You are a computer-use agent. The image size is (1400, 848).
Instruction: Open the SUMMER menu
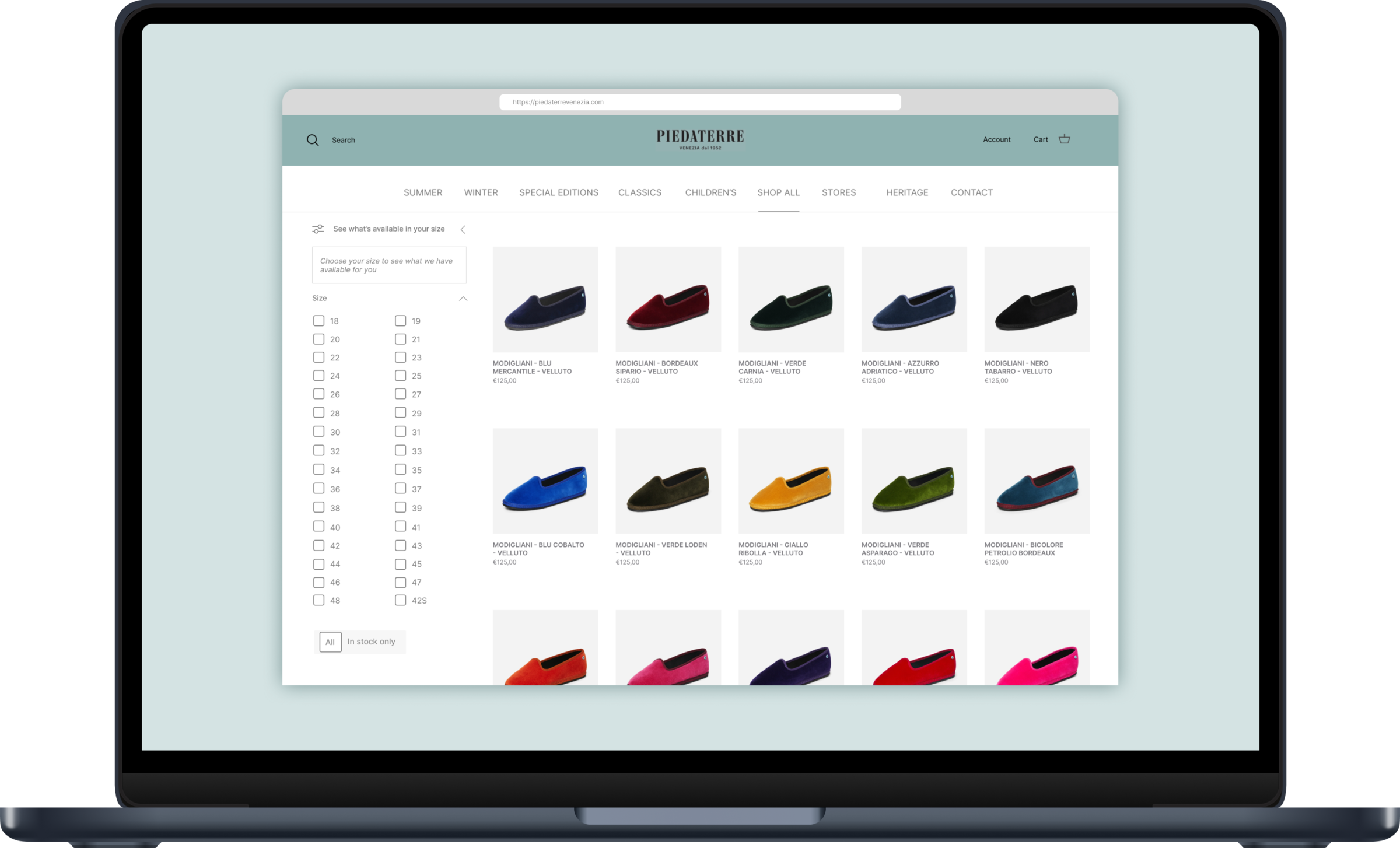[x=423, y=192]
